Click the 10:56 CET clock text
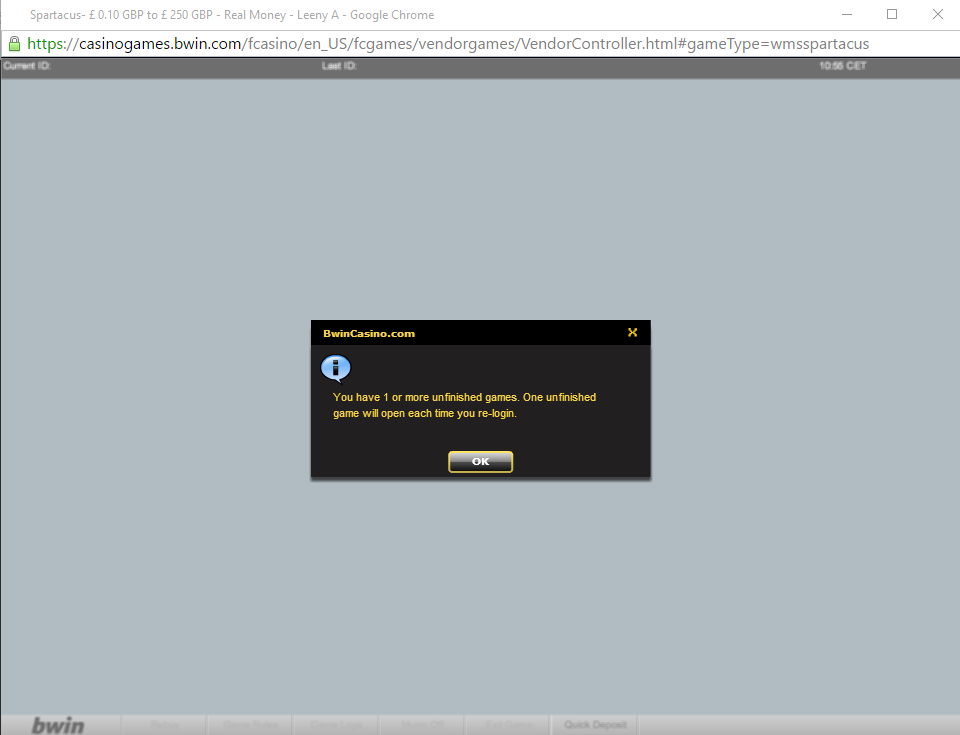Image resolution: width=960 pixels, height=735 pixels. 842,66
